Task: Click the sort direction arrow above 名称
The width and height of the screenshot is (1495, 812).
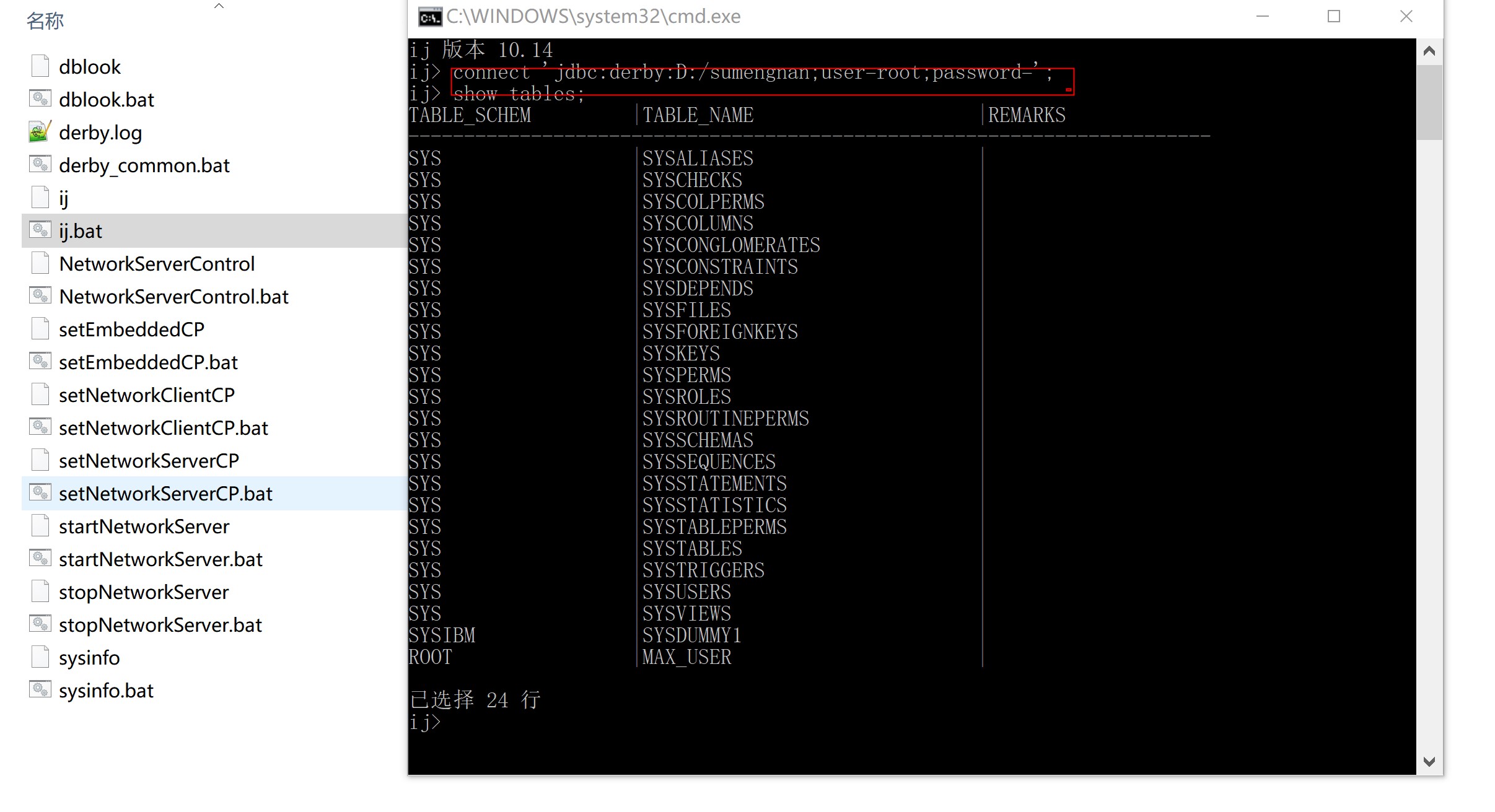Action: tap(218, 5)
